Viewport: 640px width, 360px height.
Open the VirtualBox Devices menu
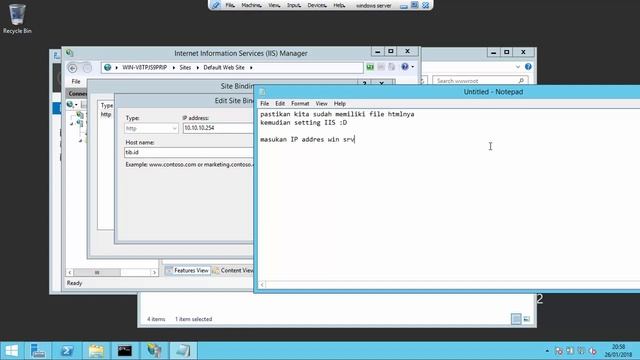click(317, 5)
